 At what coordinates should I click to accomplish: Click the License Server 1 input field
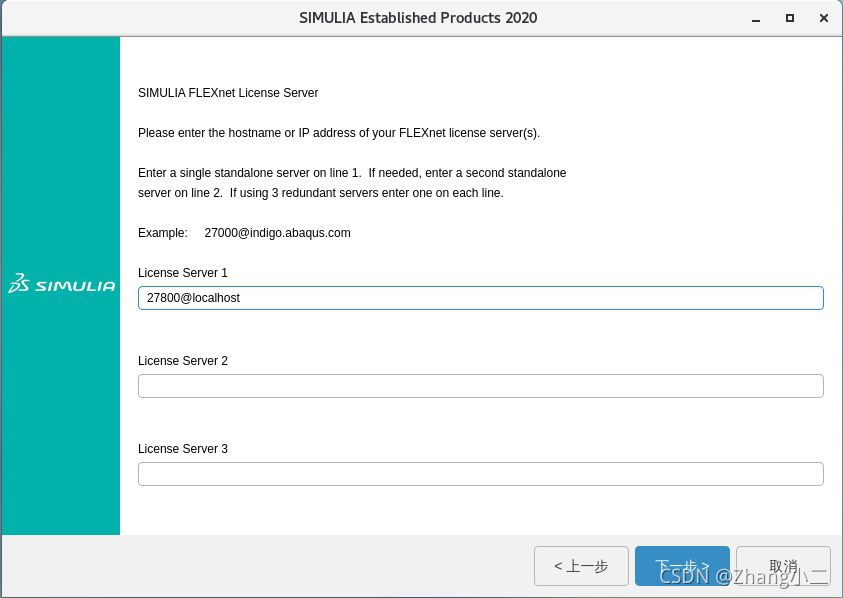(x=480, y=298)
